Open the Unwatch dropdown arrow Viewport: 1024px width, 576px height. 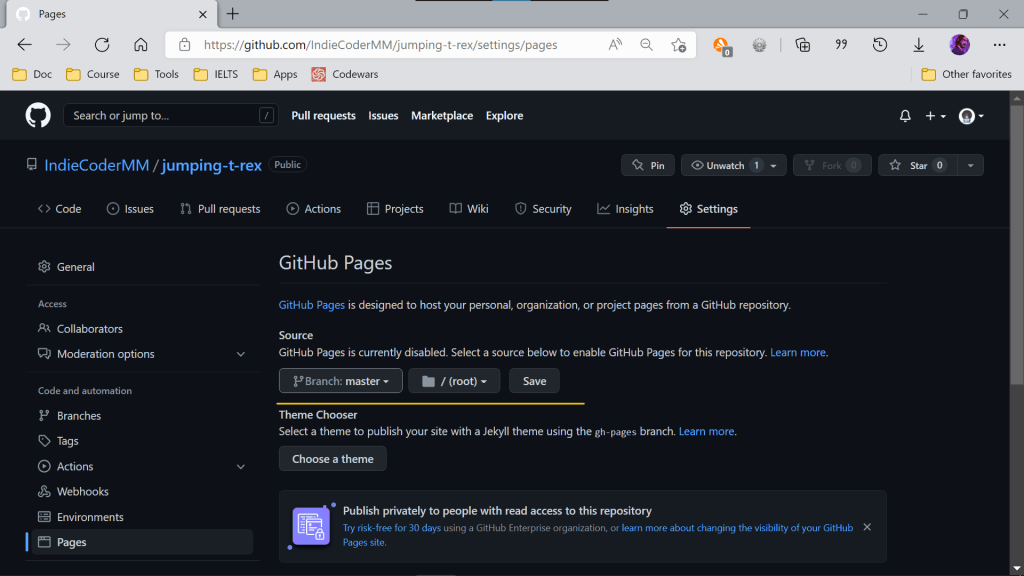click(776, 166)
